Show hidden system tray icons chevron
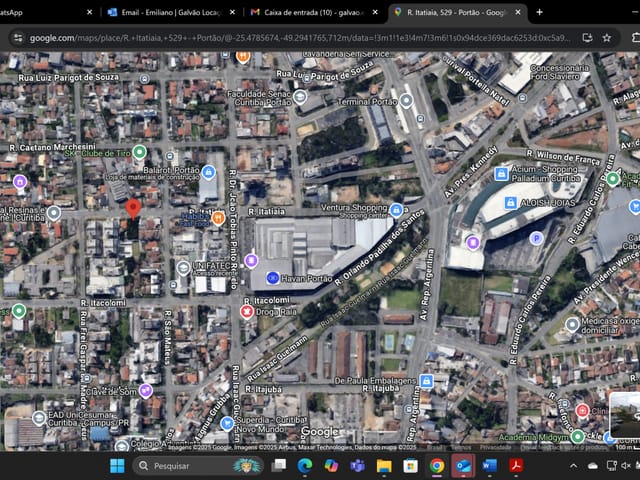The width and height of the screenshot is (640, 480). (573, 466)
